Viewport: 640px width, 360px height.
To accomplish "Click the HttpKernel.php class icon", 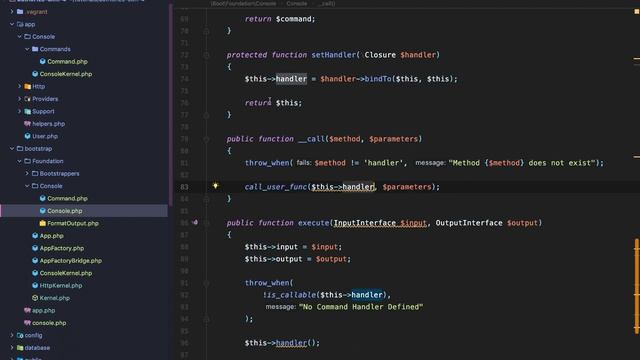I will (35, 285).
